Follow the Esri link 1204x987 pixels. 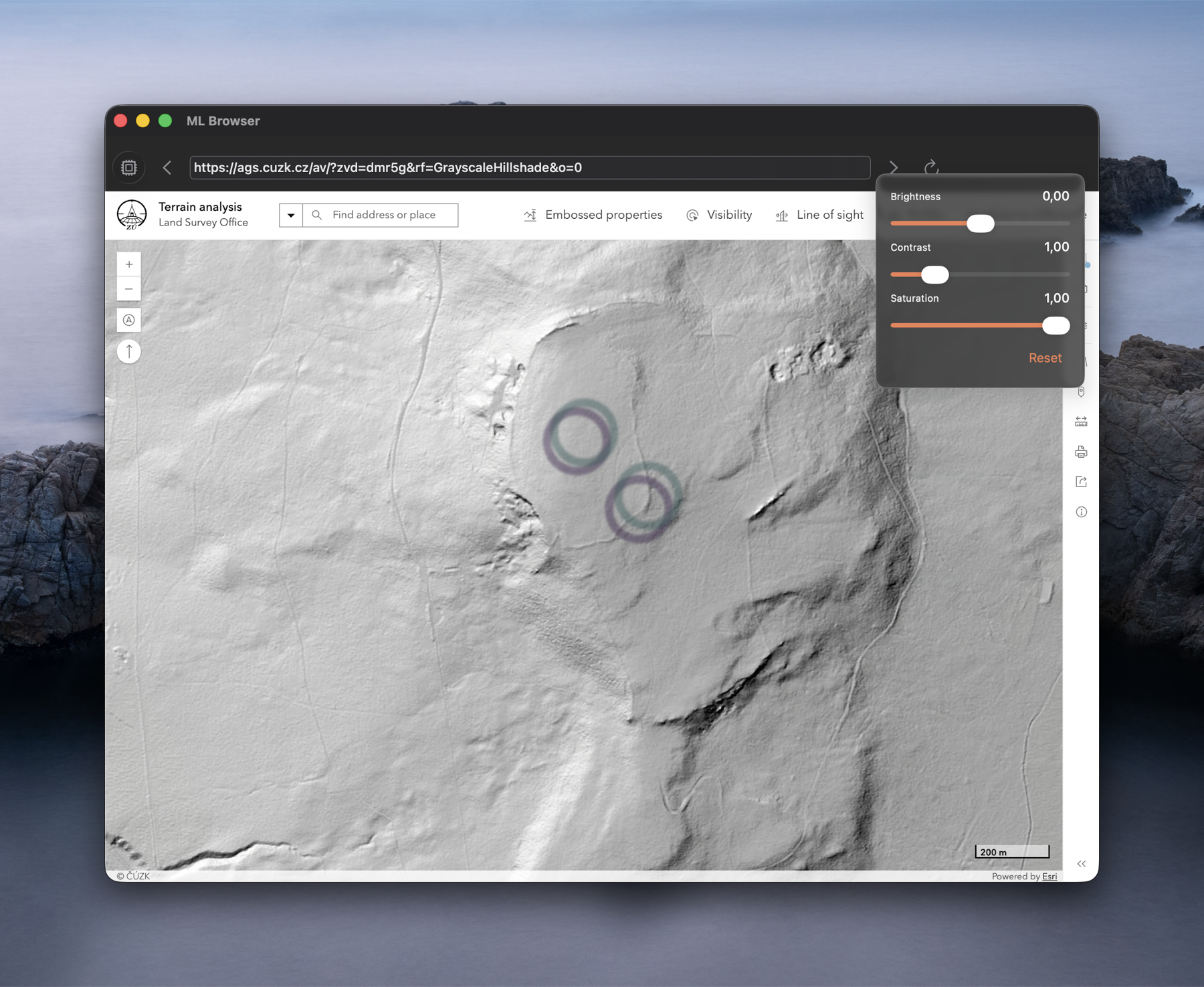[1049, 877]
